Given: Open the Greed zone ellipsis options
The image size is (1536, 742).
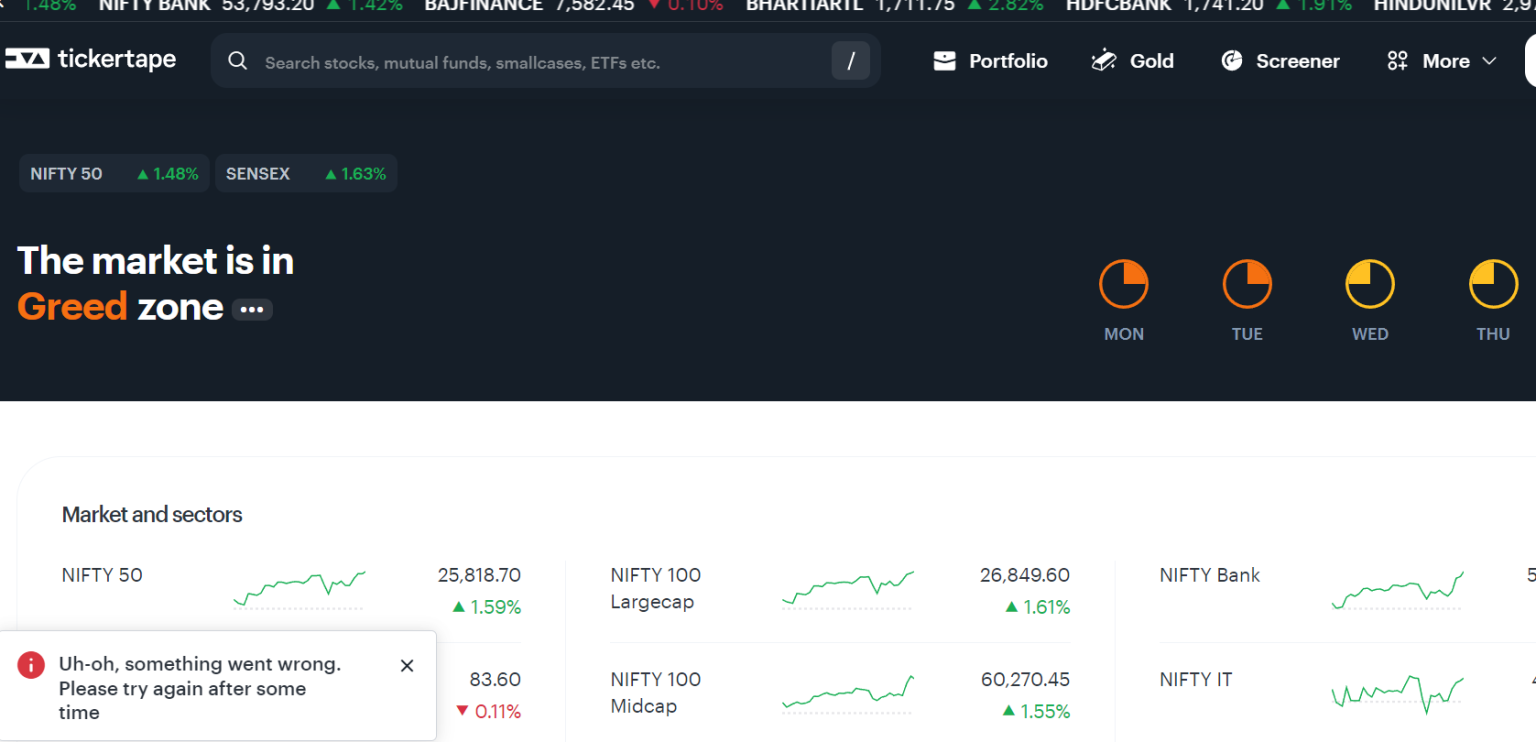Looking at the screenshot, I should (251, 309).
